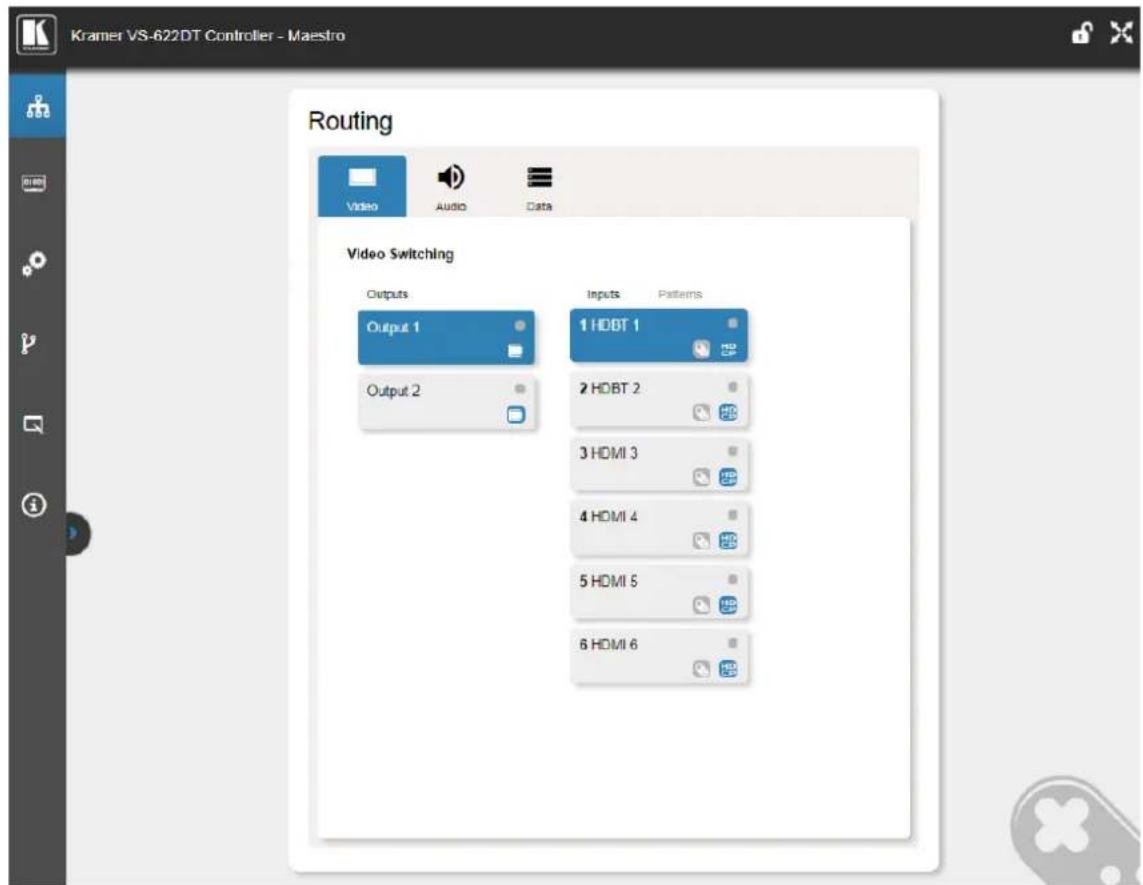Viewport: 1143px width, 885px height.
Task: Open the About info sidebar icon
Action: tap(34, 504)
